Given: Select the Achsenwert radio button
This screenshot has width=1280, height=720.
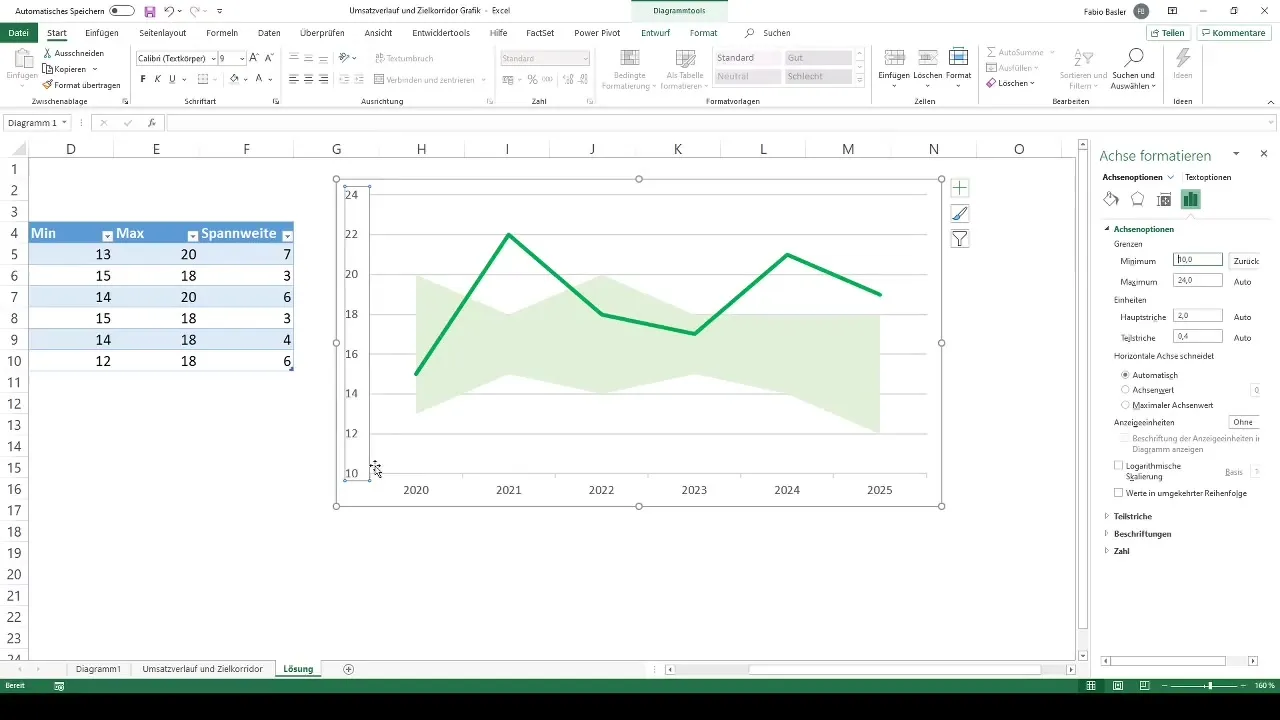Looking at the screenshot, I should click(1125, 390).
